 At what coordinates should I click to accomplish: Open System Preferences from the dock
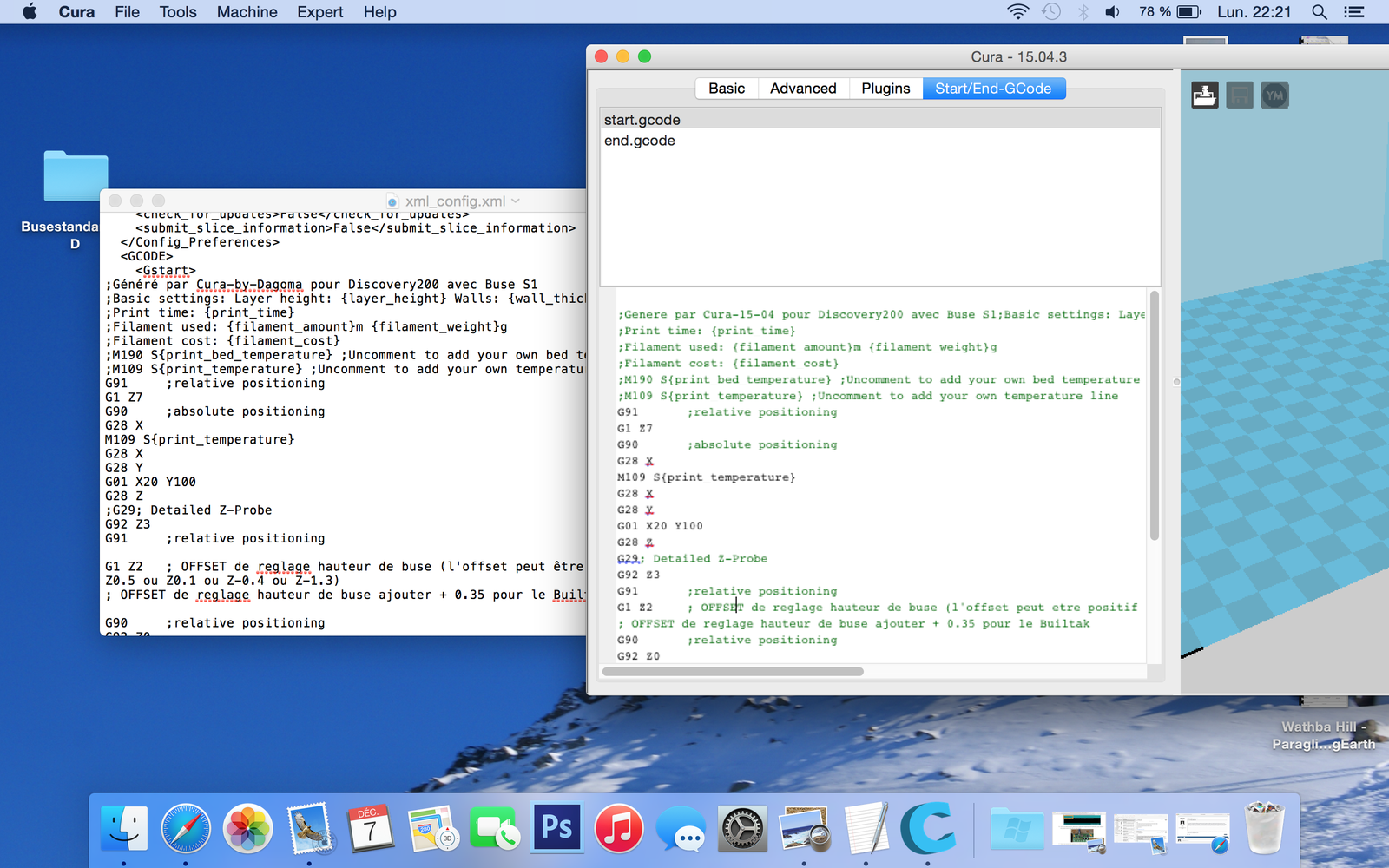coord(742,828)
